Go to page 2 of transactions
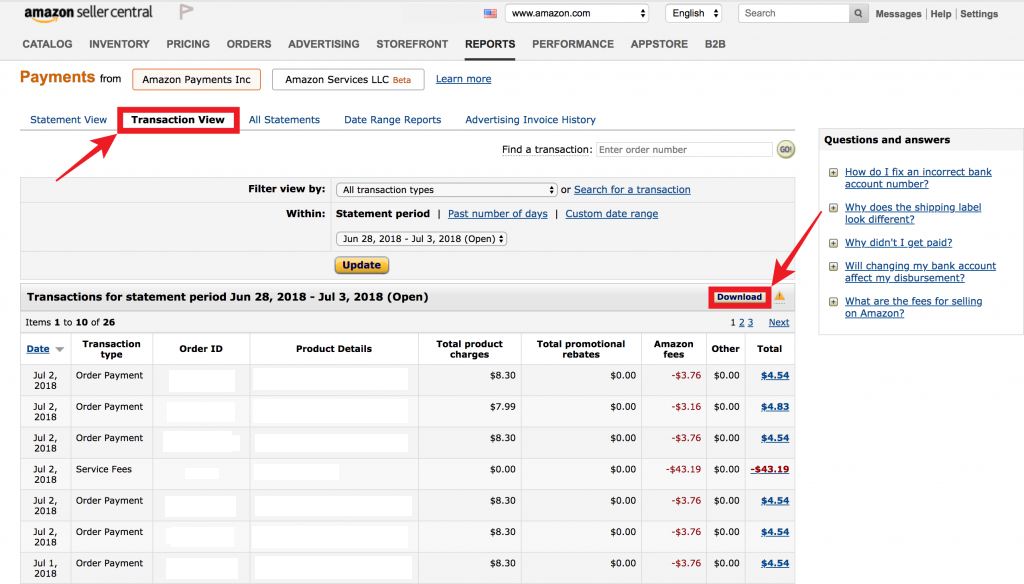The width and height of the screenshot is (1024, 584). (x=741, y=322)
